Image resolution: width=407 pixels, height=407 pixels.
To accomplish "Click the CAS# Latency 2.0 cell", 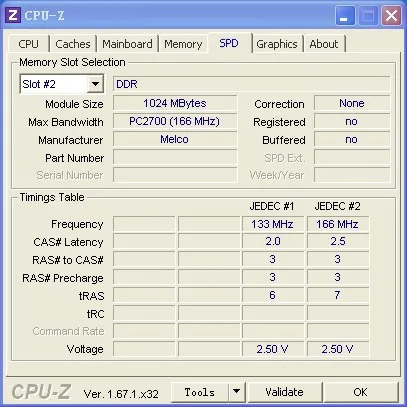I will click(273, 241).
